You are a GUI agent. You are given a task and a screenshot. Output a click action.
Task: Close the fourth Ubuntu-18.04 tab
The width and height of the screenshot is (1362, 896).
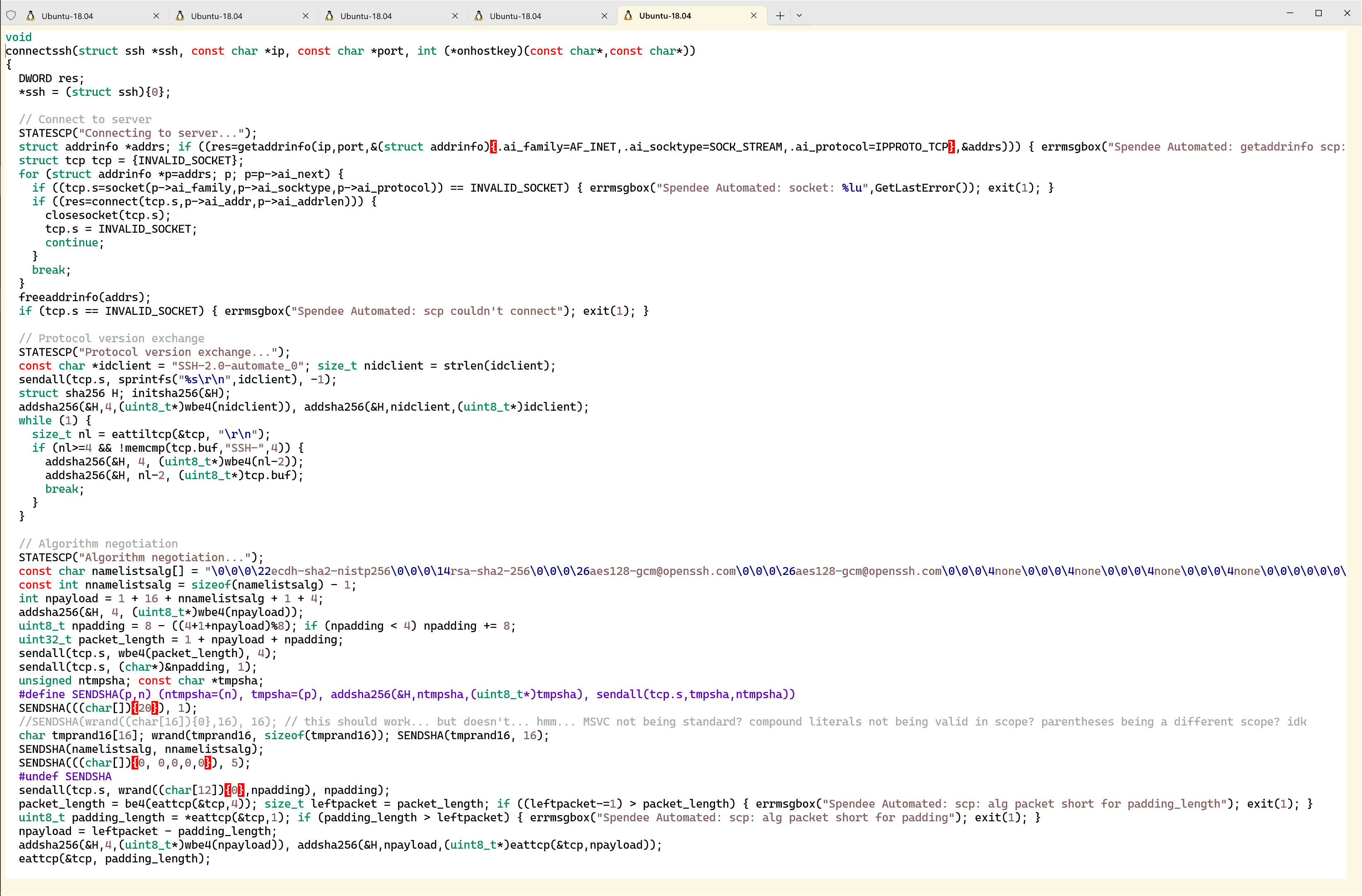click(604, 16)
